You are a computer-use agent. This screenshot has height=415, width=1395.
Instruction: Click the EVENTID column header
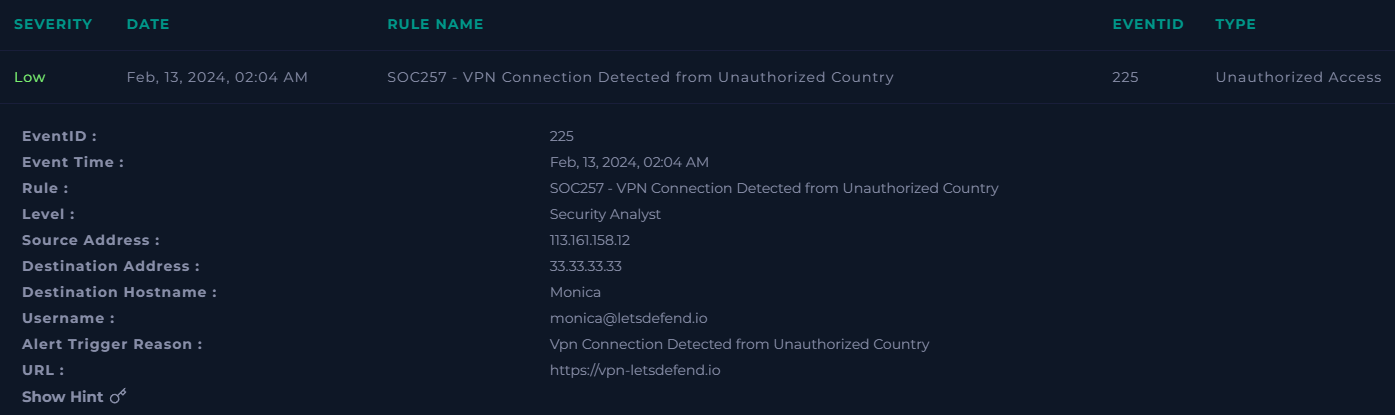[1148, 24]
